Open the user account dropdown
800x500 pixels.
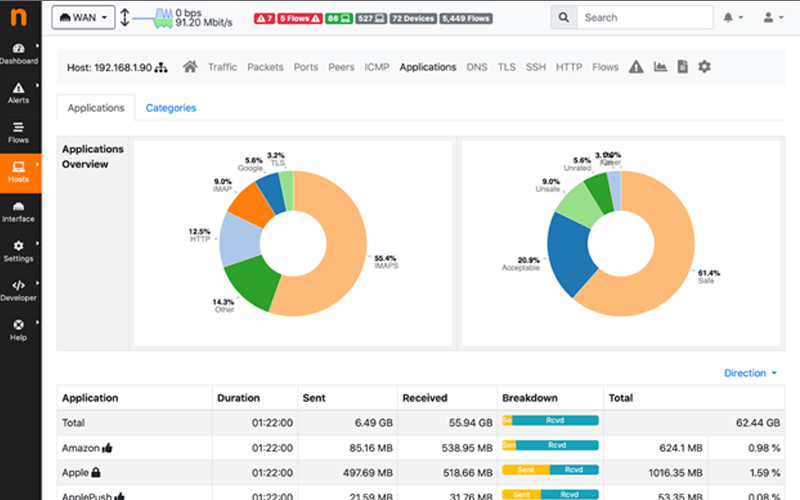coord(773,18)
